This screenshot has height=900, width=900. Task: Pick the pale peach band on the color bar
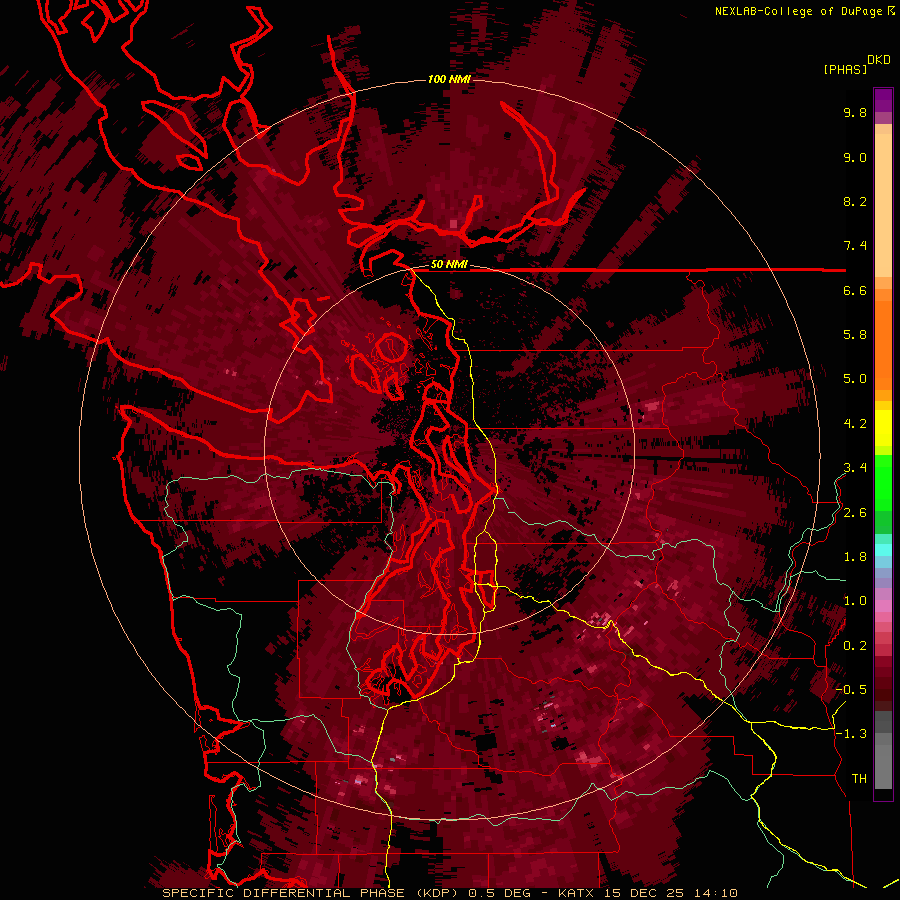click(x=883, y=205)
